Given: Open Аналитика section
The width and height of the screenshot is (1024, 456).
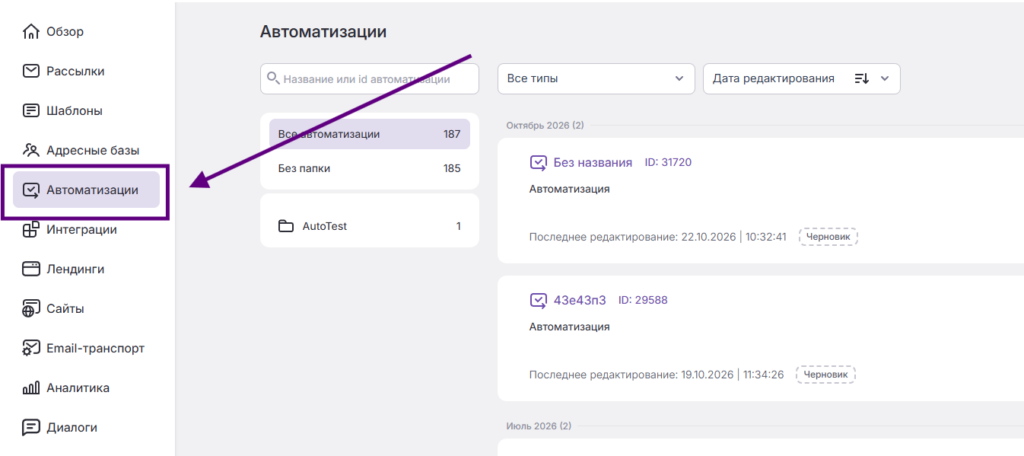Looking at the screenshot, I should point(78,388).
